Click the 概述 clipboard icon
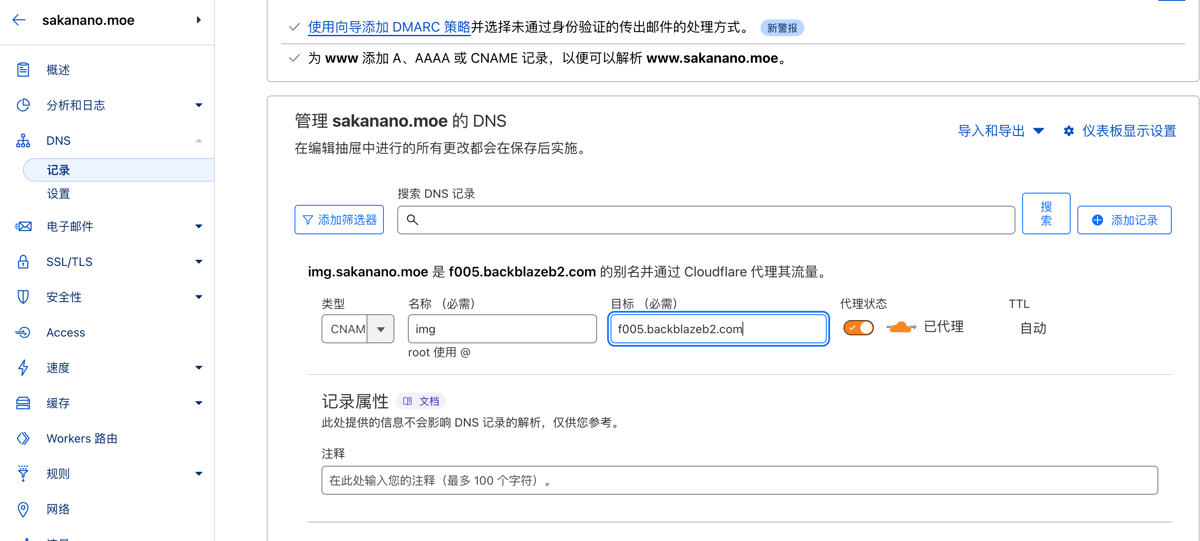Viewport: 1200px width, 541px height. (x=23, y=70)
